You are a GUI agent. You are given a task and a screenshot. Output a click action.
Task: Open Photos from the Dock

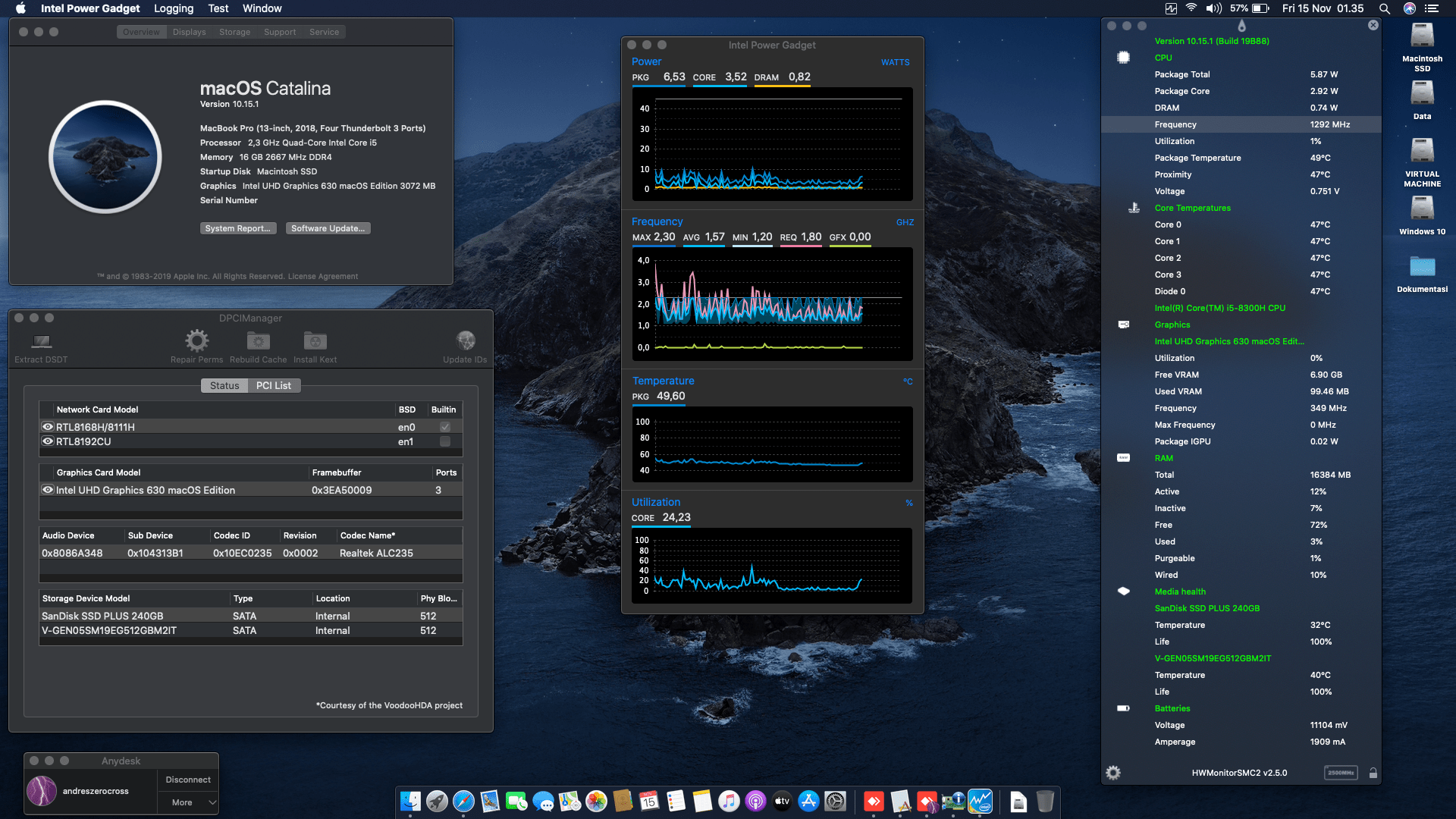coord(596,801)
